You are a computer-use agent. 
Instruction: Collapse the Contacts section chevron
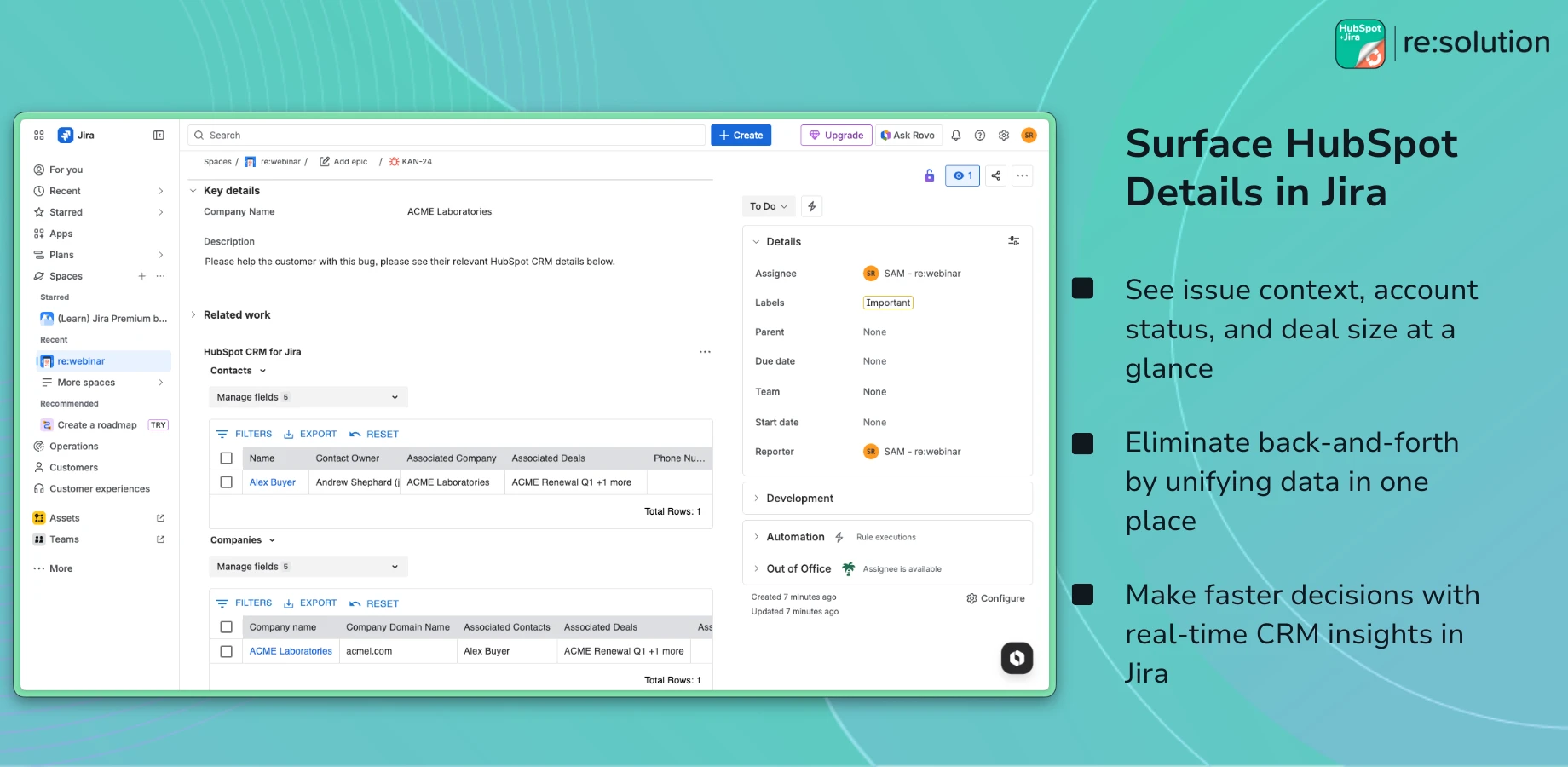pos(262,371)
